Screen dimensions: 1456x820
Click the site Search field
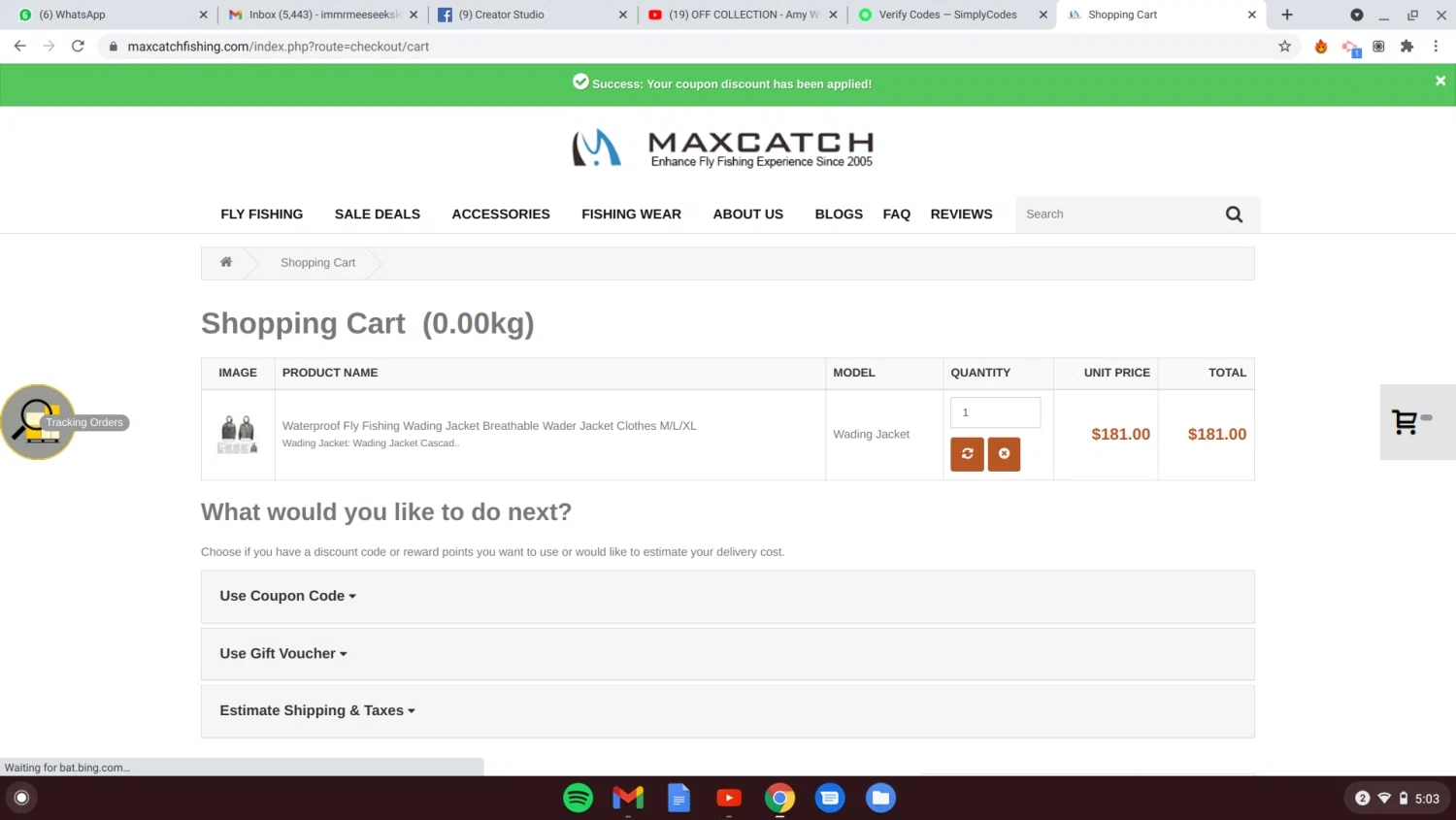1116,214
